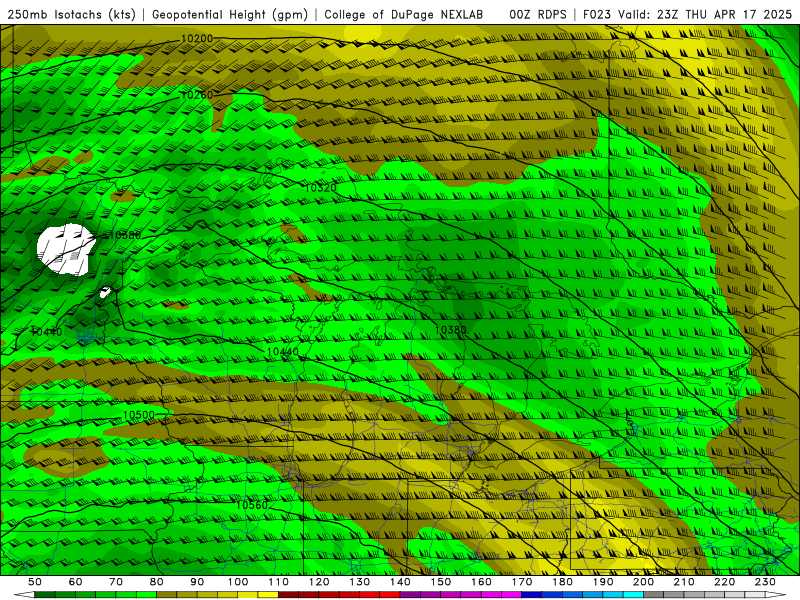Click the 90 value on the colorbar scale
Screen dimensions: 800x600
tap(197, 582)
